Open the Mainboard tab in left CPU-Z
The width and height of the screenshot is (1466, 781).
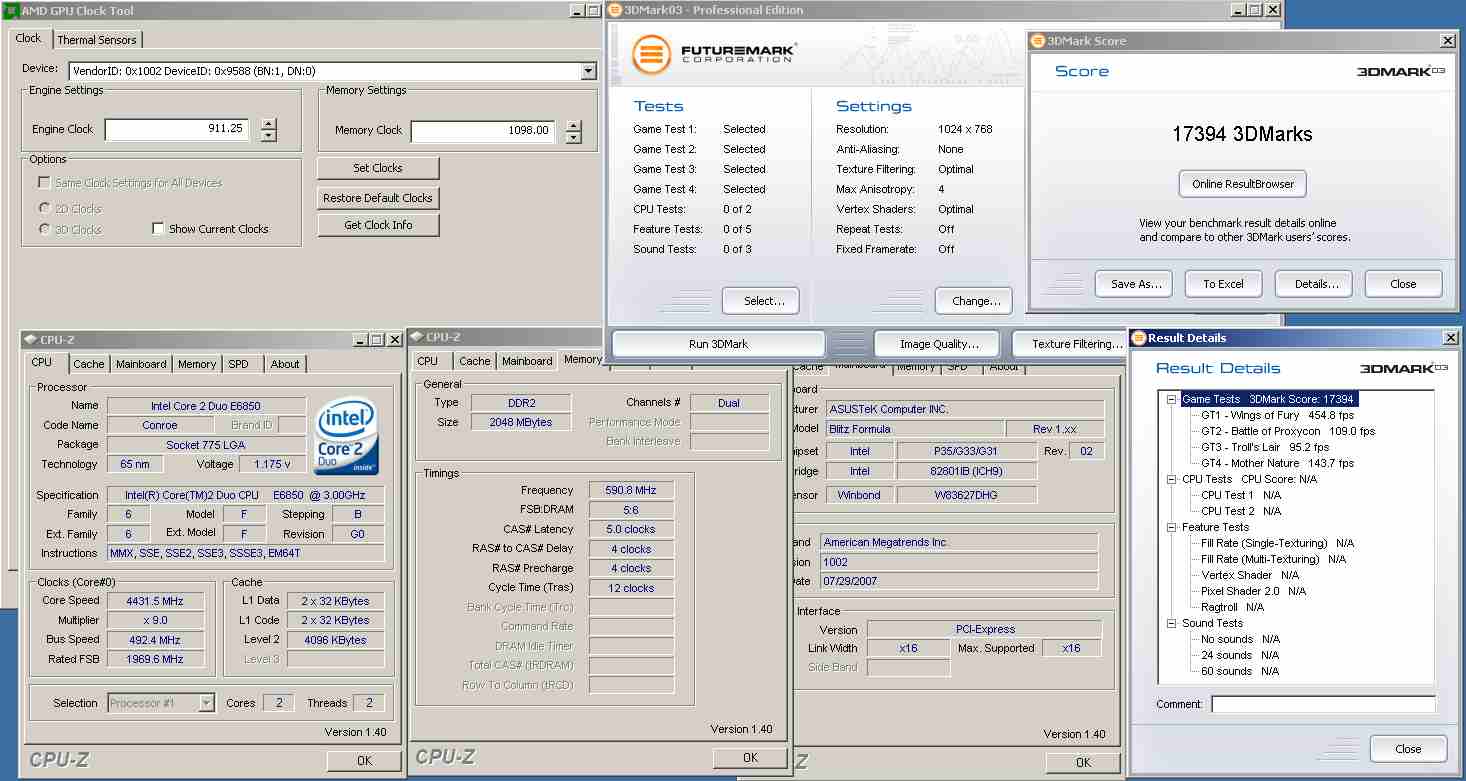point(141,364)
